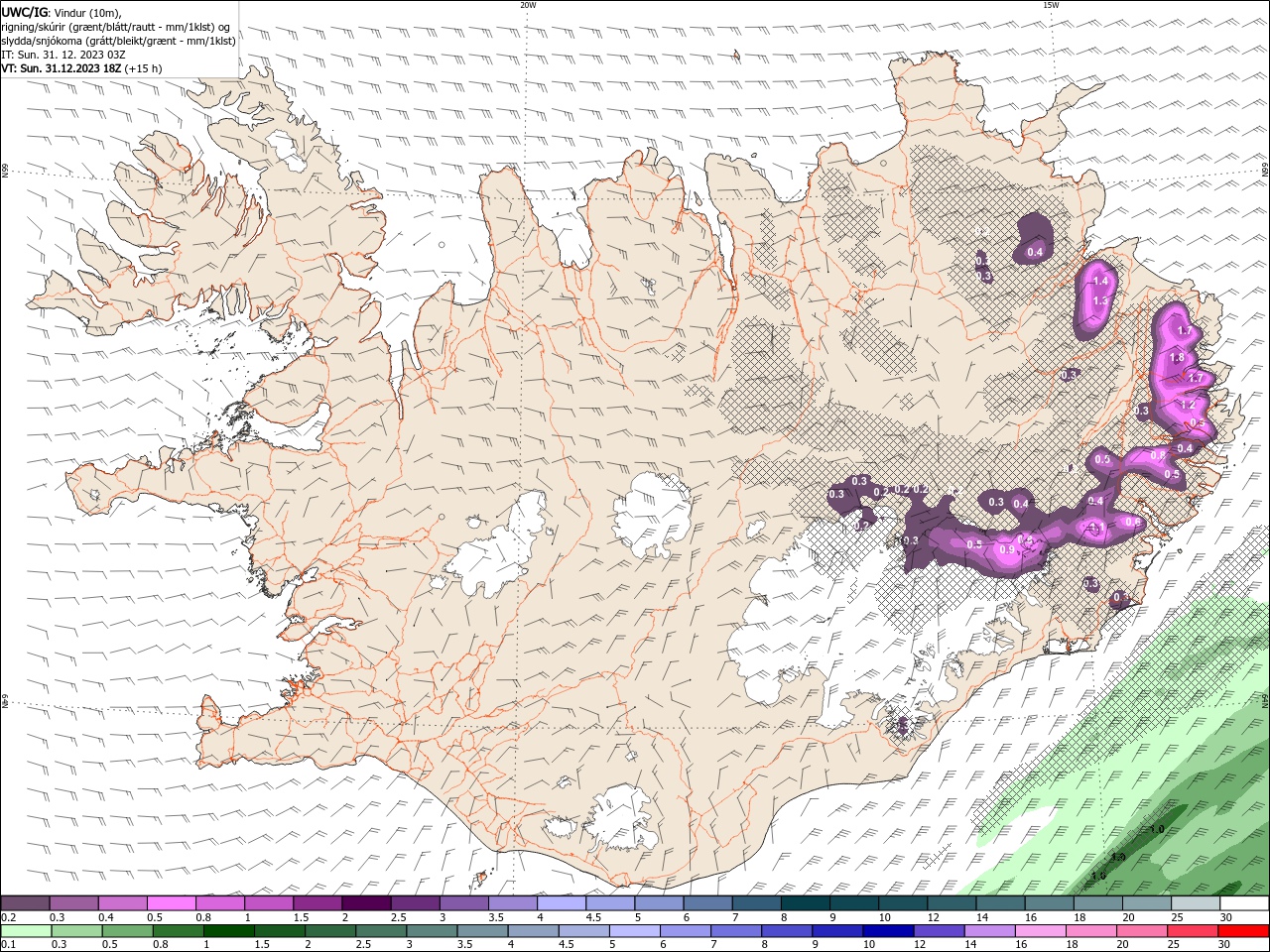The image size is (1270, 952).
Task: Pick the lavender 5 swatch in lower rain scale
Action: tap(634, 931)
